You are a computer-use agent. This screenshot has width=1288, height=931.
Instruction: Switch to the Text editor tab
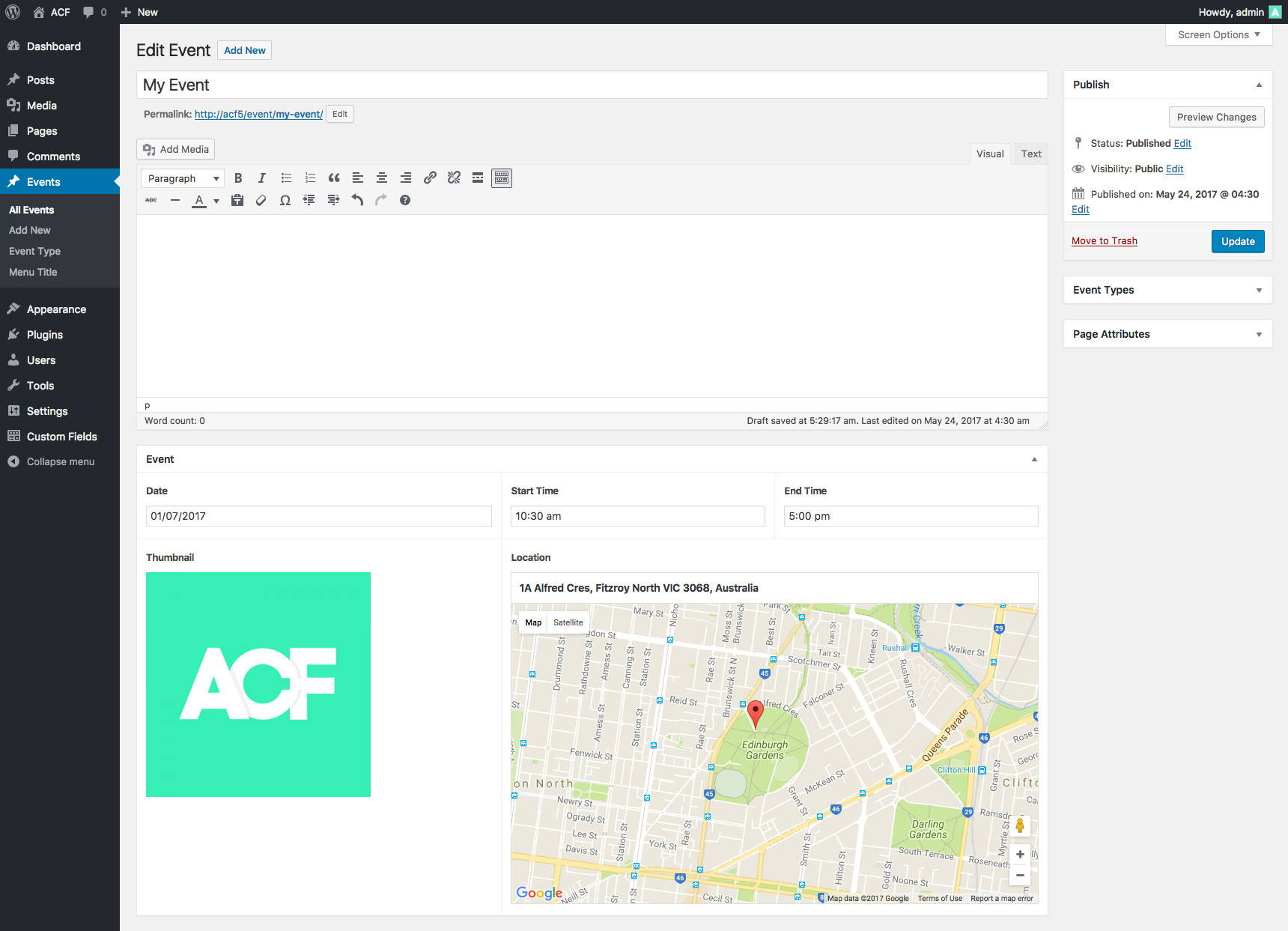coord(1030,154)
